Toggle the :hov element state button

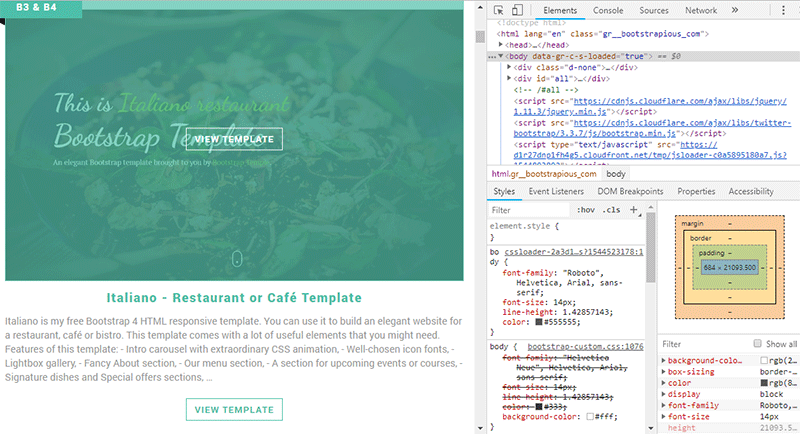tap(586, 210)
